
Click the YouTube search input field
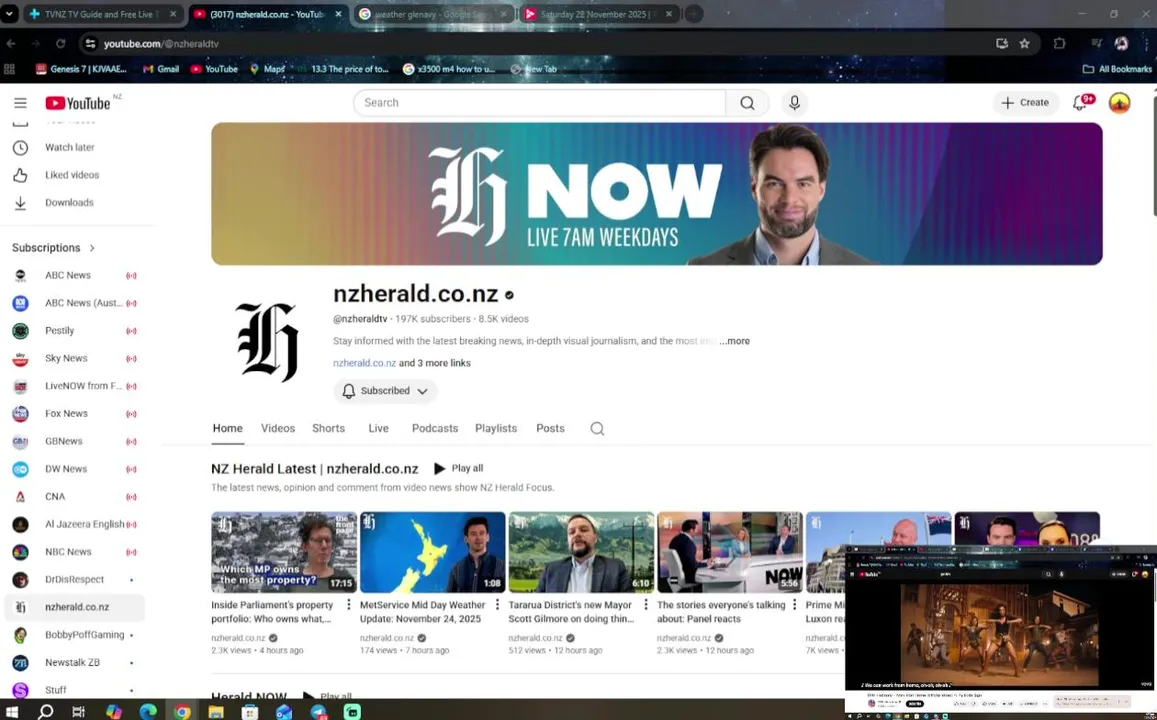click(x=539, y=103)
